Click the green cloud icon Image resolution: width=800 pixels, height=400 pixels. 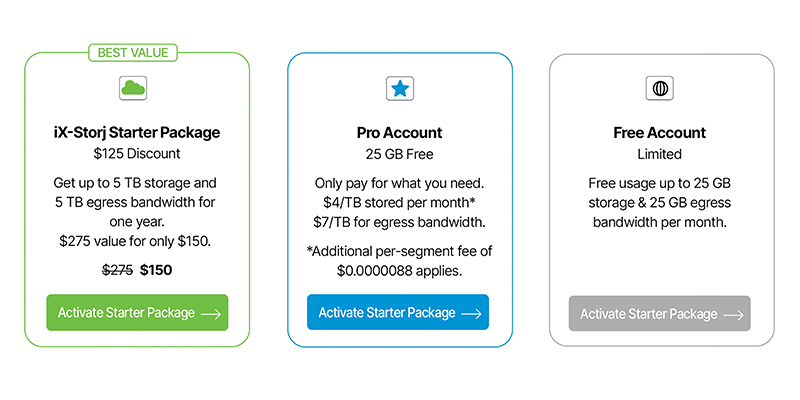[x=133, y=88]
